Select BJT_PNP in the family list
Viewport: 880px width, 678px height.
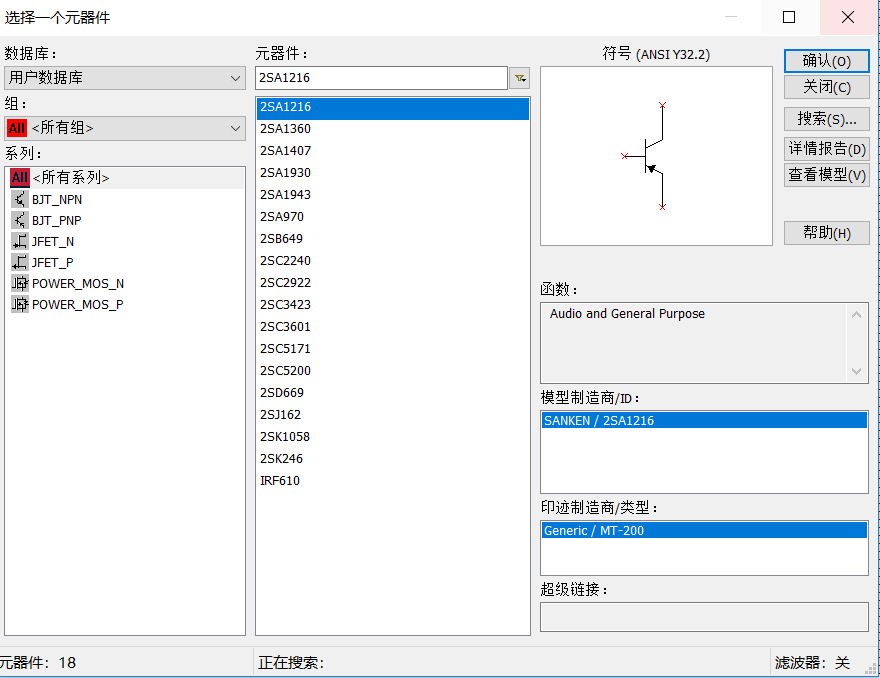click(57, 220)
